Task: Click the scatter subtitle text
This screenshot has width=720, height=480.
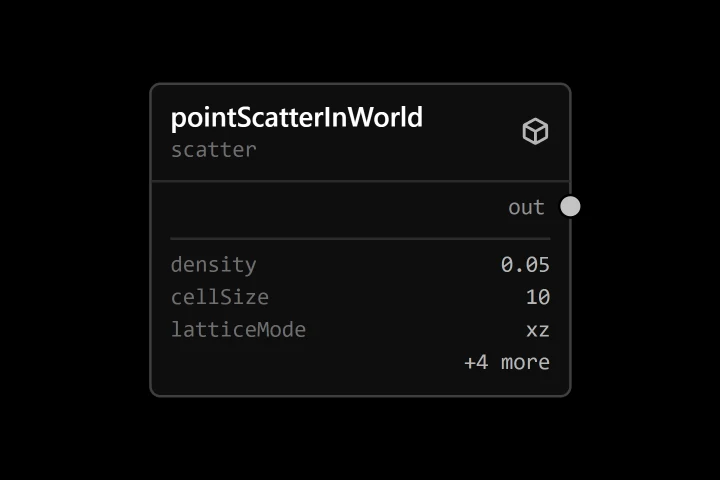Action: [x=214, y=150]
